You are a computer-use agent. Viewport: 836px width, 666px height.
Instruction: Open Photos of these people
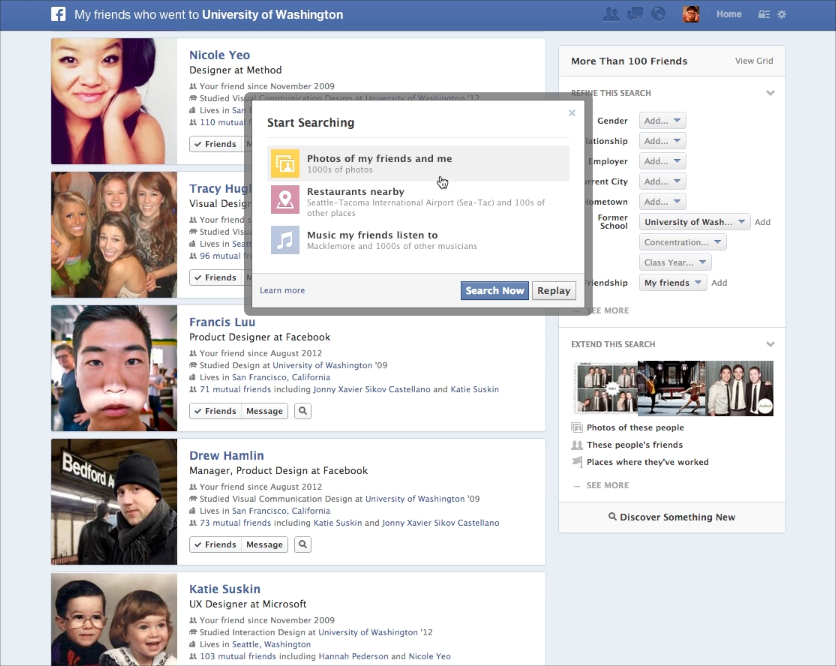tap(635, 428)
